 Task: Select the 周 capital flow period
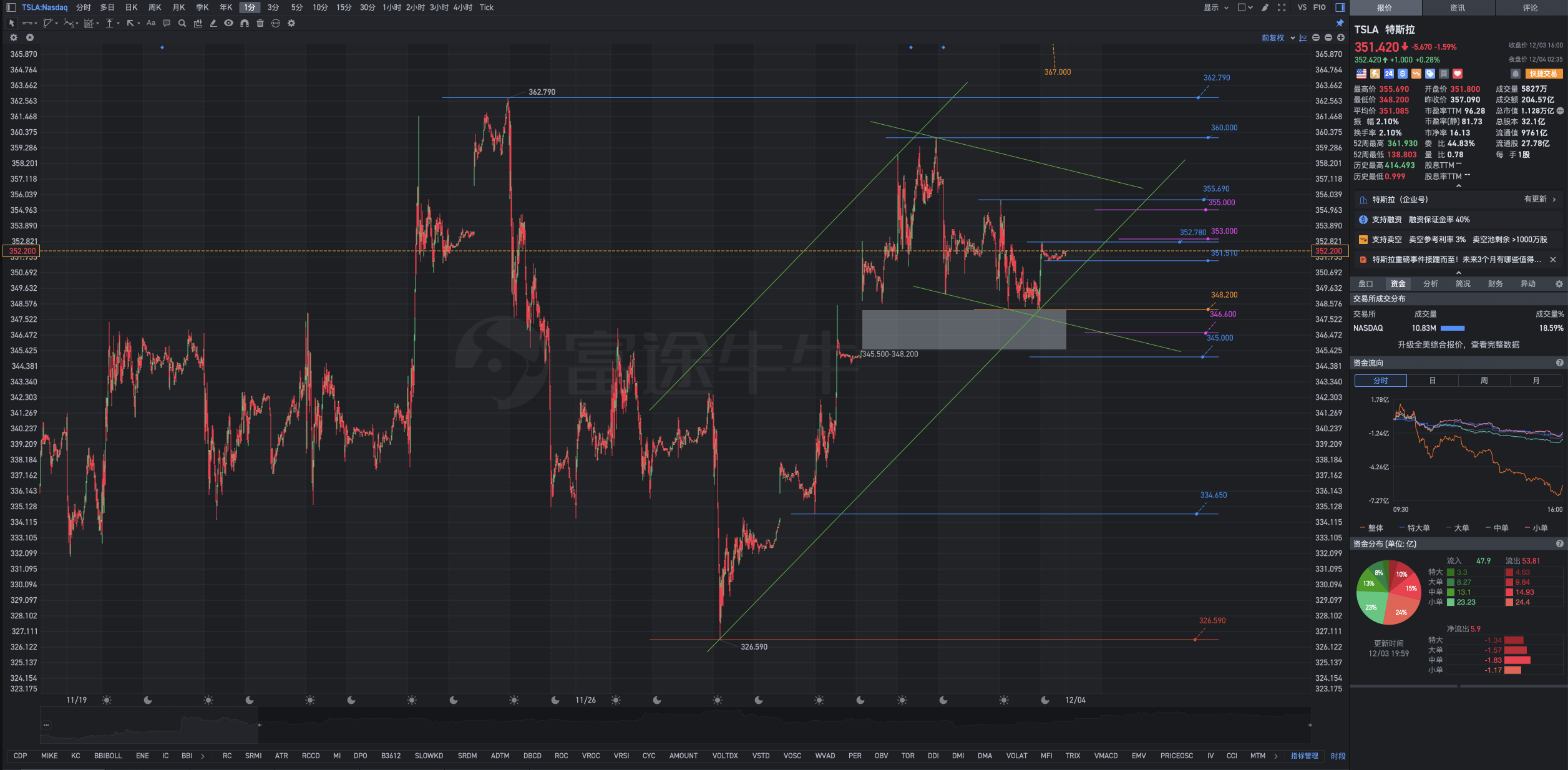(1484, 380)
